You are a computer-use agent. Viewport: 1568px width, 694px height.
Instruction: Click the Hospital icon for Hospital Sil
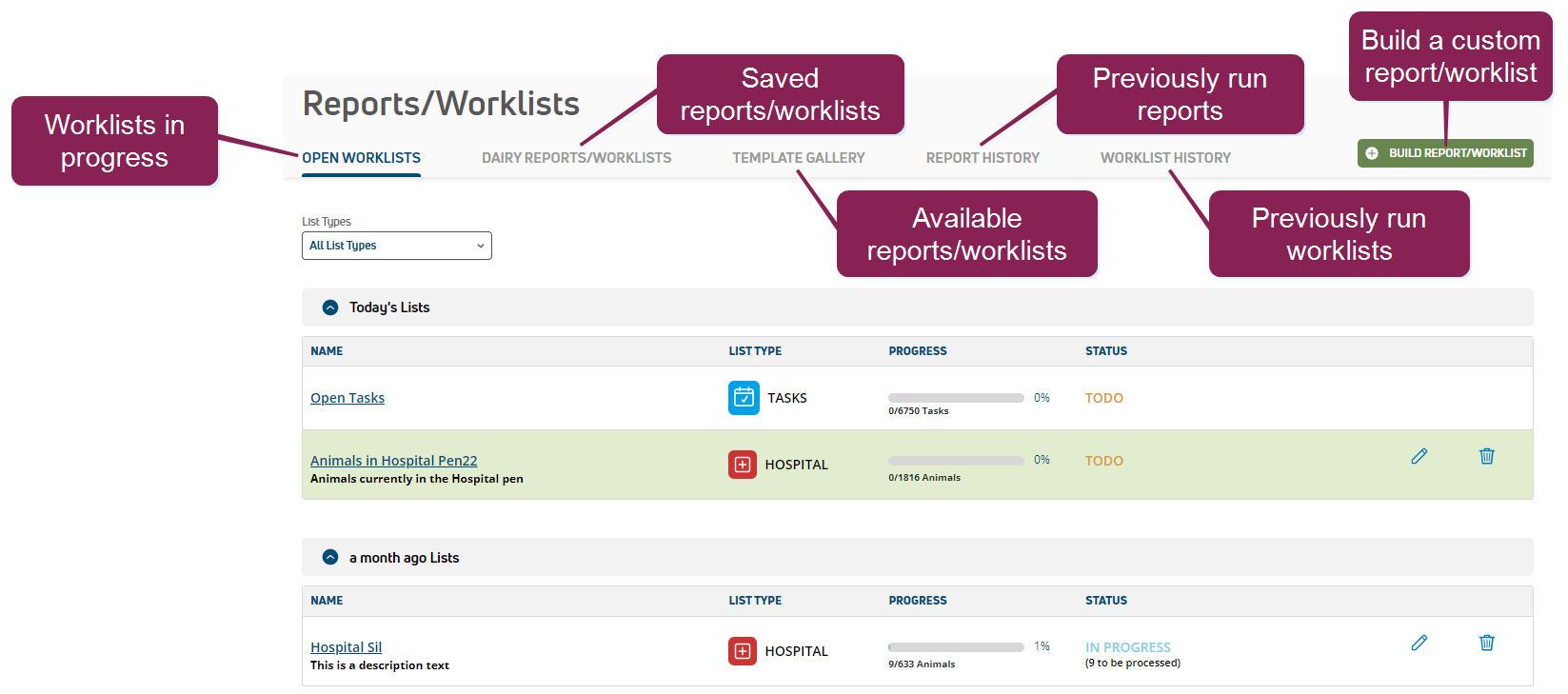(x=743, y=651)
